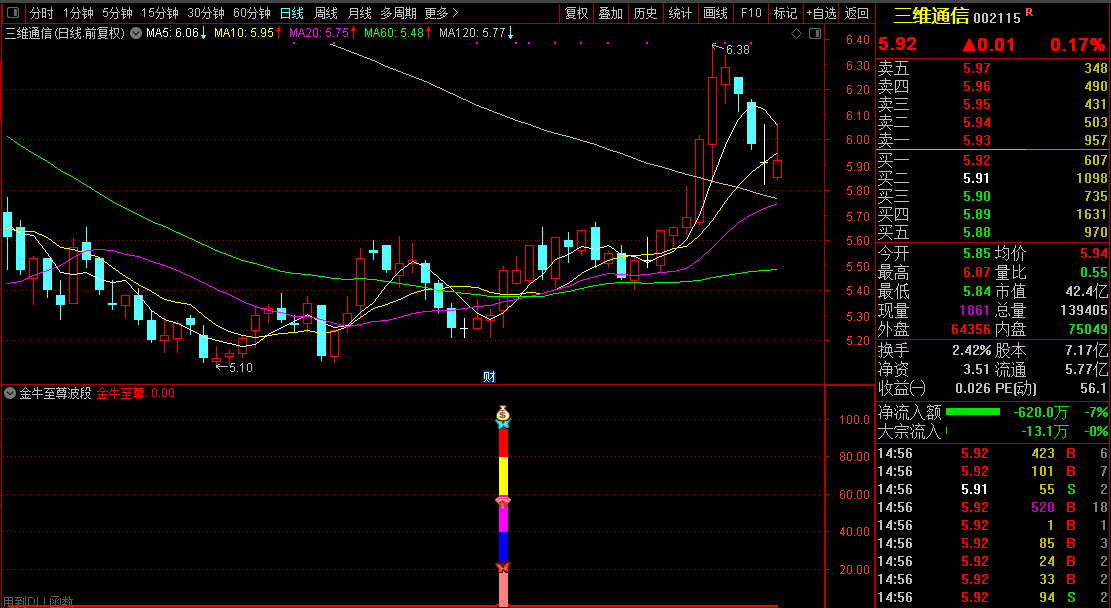Click the latest price 5.92 in the header
The image size is (1111, 608).
click(x=898, y=45)
